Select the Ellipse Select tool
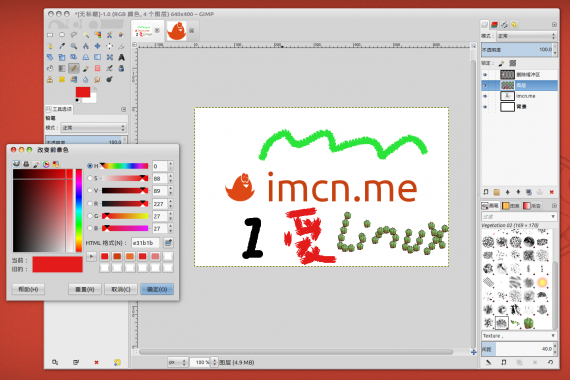Viewport: 570px width, 380px height. tap(62, 35)
